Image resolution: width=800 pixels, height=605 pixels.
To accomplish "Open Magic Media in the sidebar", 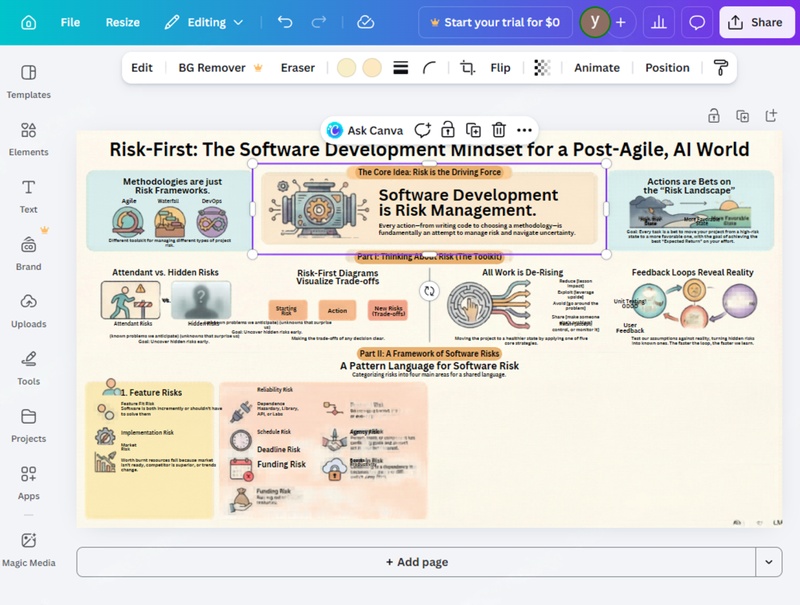I will (28, 552).
